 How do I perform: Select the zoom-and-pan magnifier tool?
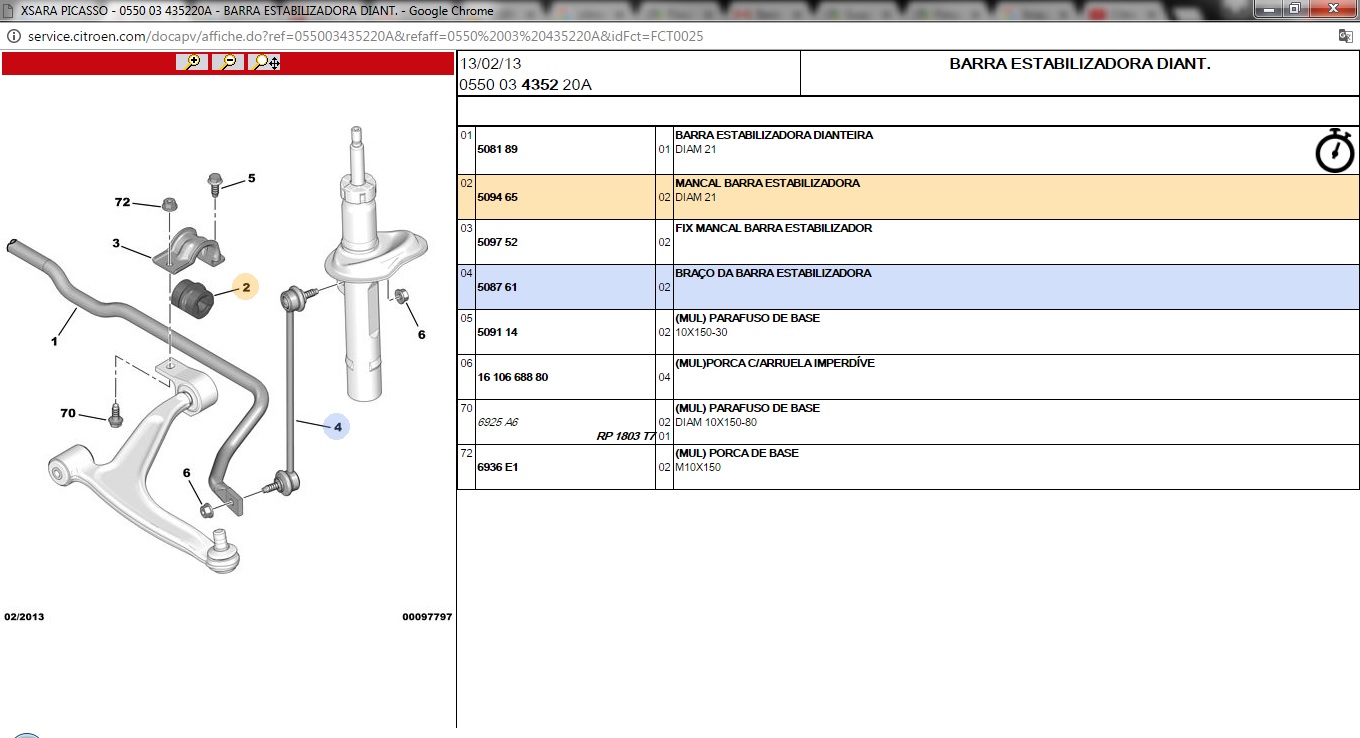tap(266, 62)
